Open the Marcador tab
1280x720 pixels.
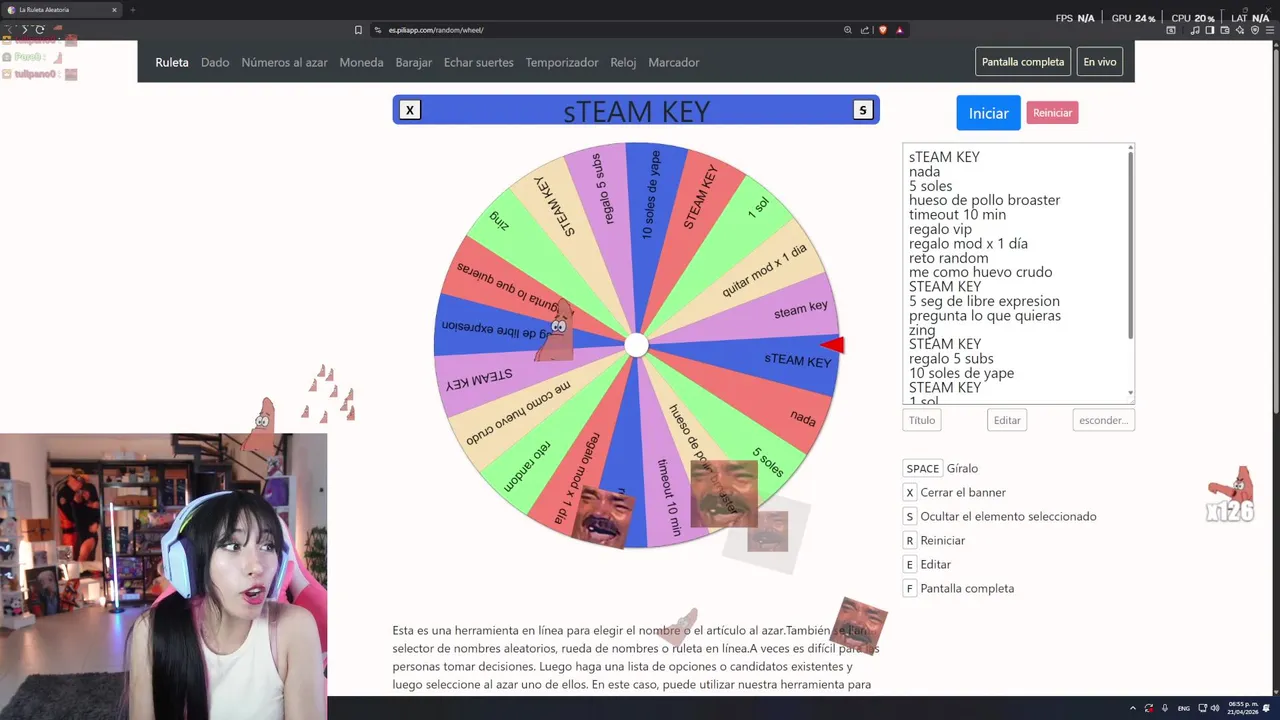coord(674,62)
